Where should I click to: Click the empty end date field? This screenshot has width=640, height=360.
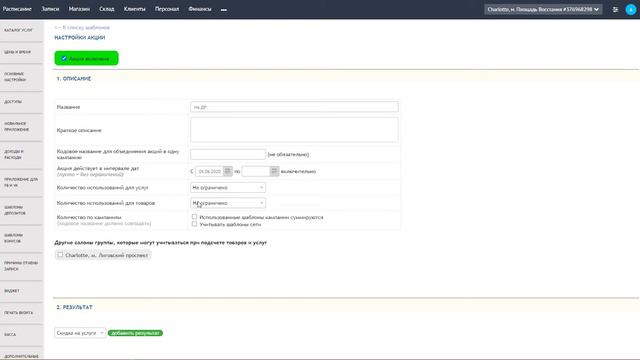(x=256, y=171)
